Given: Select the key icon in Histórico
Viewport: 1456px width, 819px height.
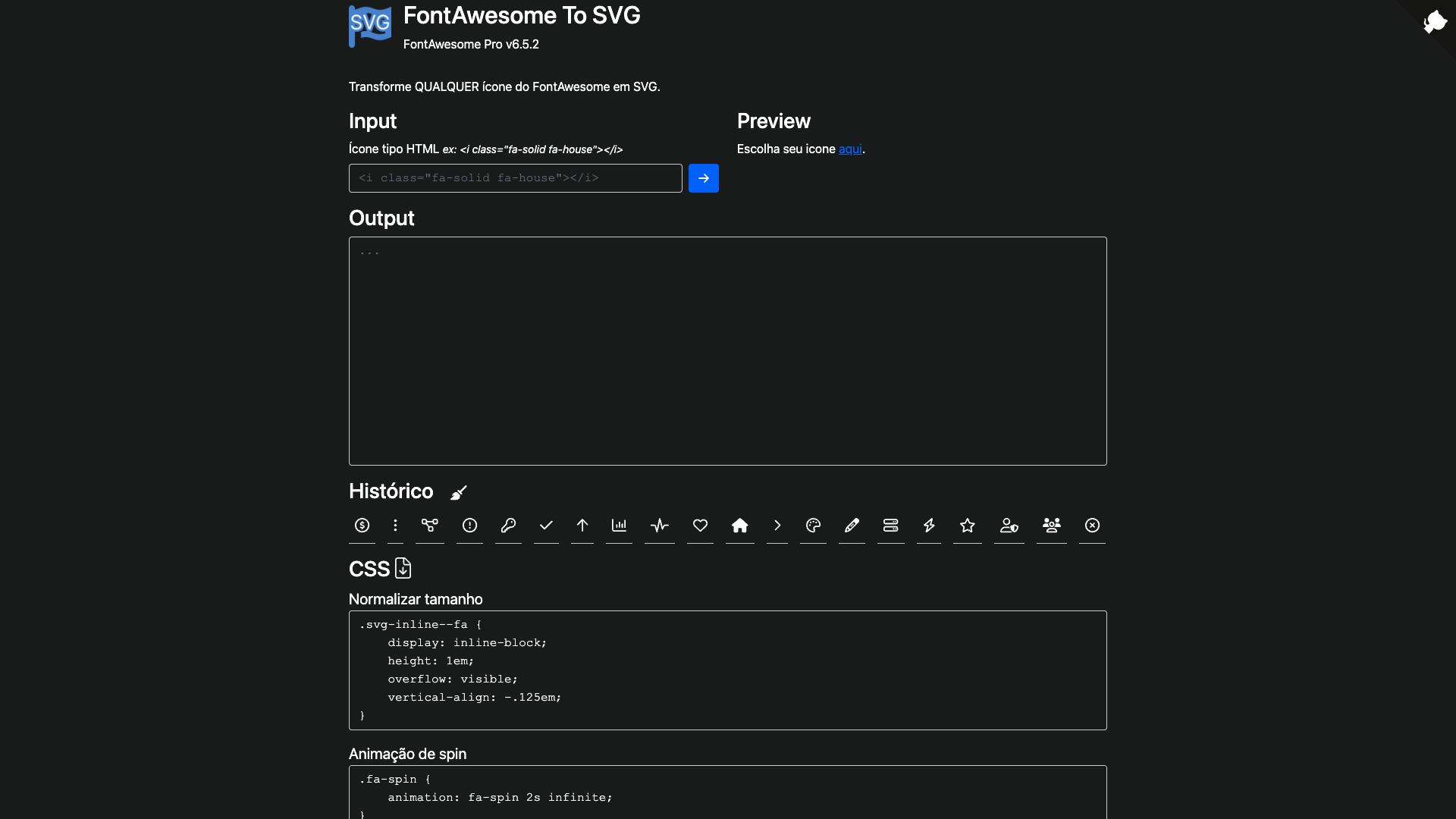Looking at the screenshot, I should [508, 526].
